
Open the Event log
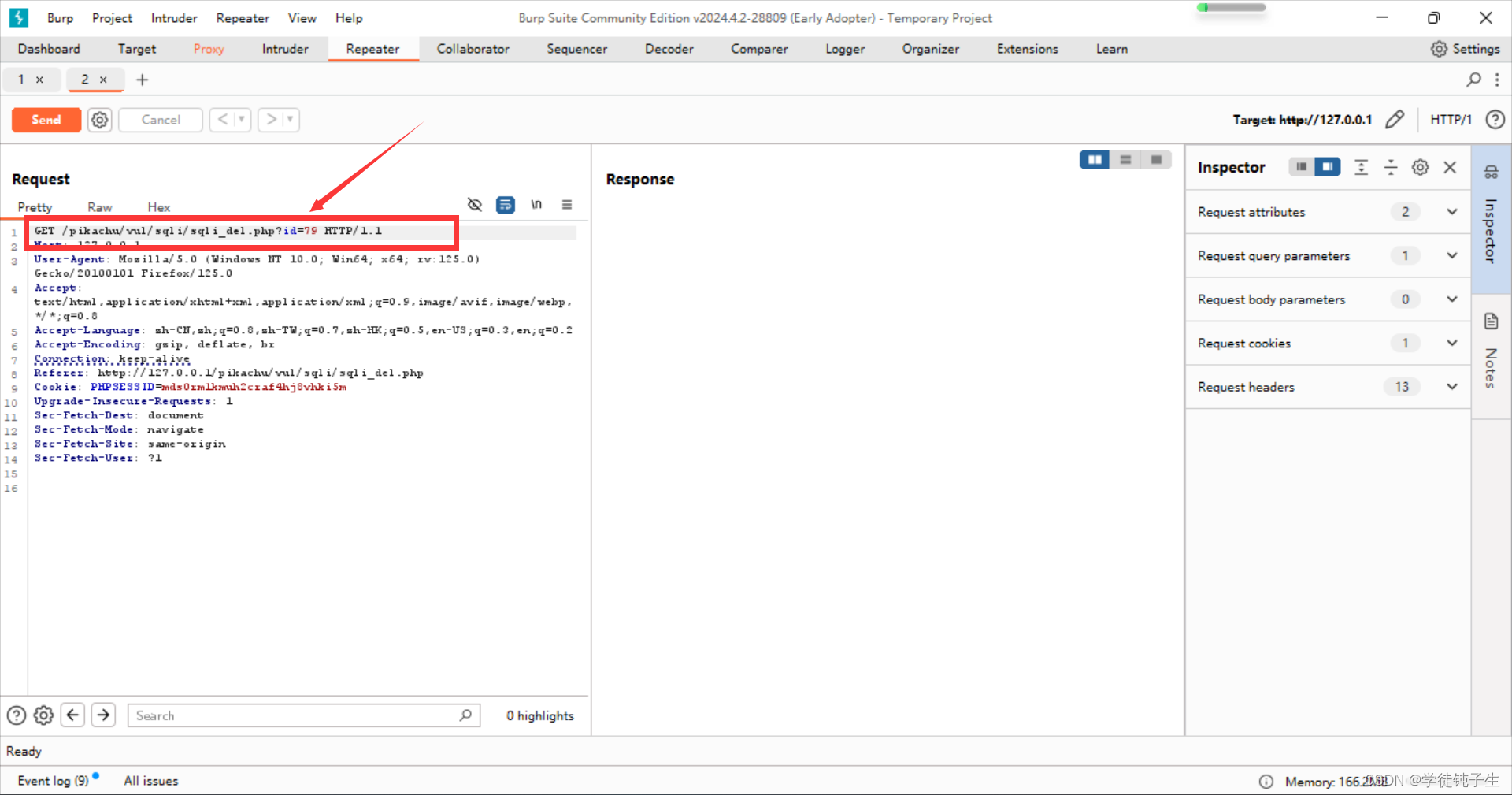[54, 781]
